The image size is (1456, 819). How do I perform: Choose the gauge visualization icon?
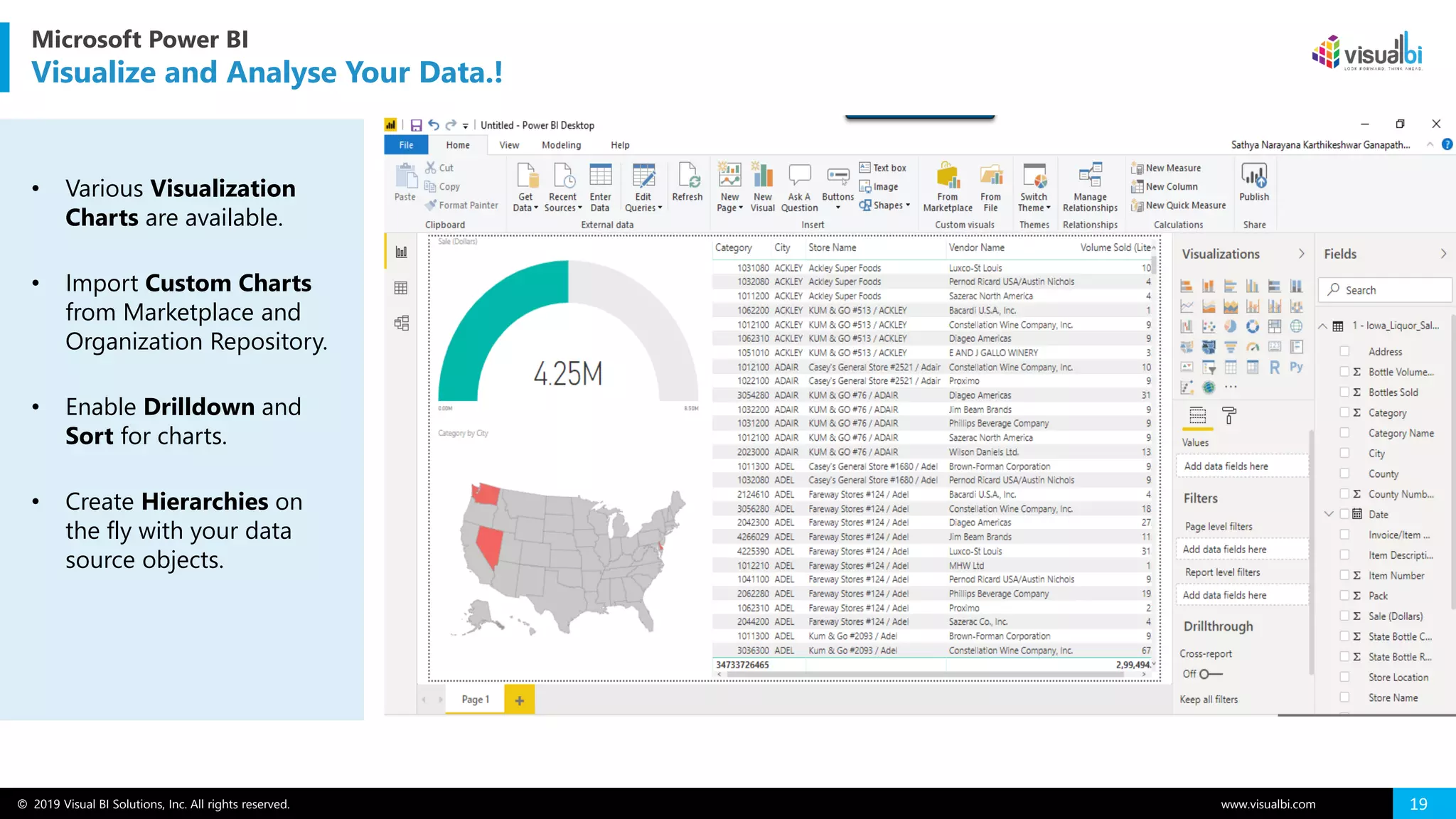click(1253, 347)
